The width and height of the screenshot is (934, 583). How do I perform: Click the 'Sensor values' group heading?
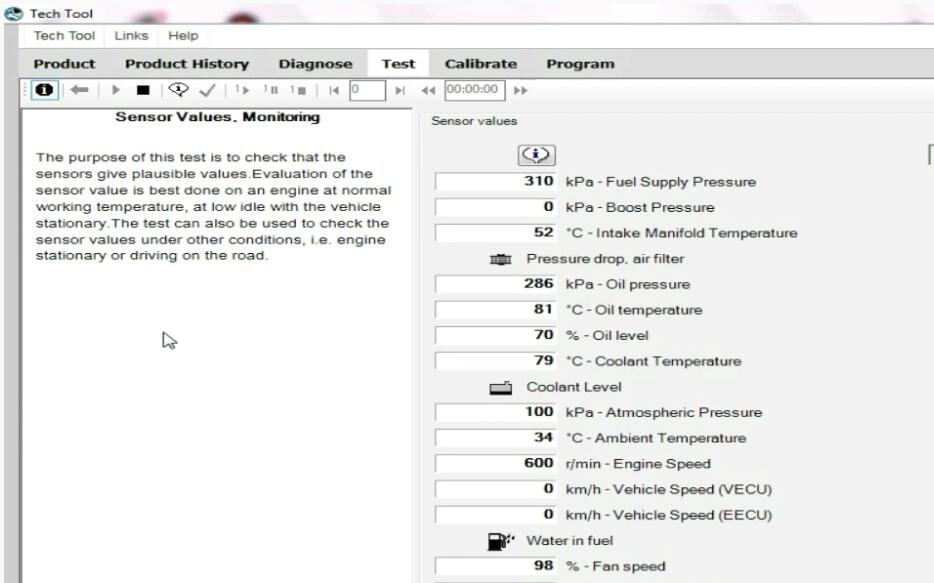pos(474,121)
